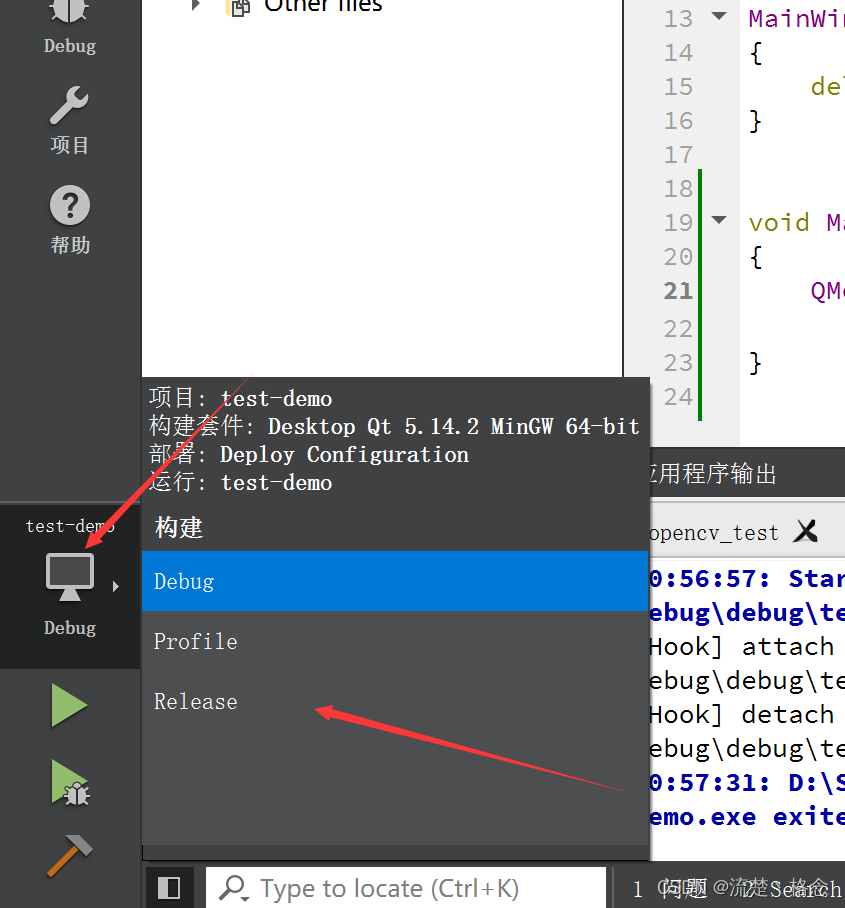Click the QMe text on line 21
Viewport: 845px width, 908px height.
coord(827,291)
